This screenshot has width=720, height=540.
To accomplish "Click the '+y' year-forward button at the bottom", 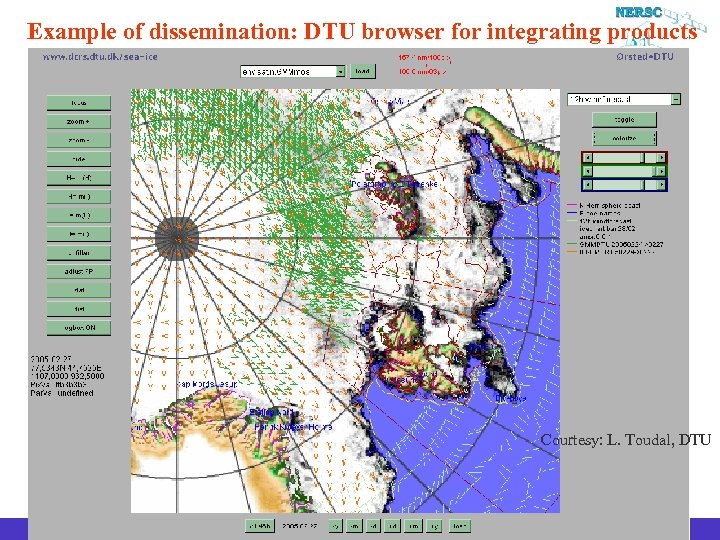I will [434, 526].
